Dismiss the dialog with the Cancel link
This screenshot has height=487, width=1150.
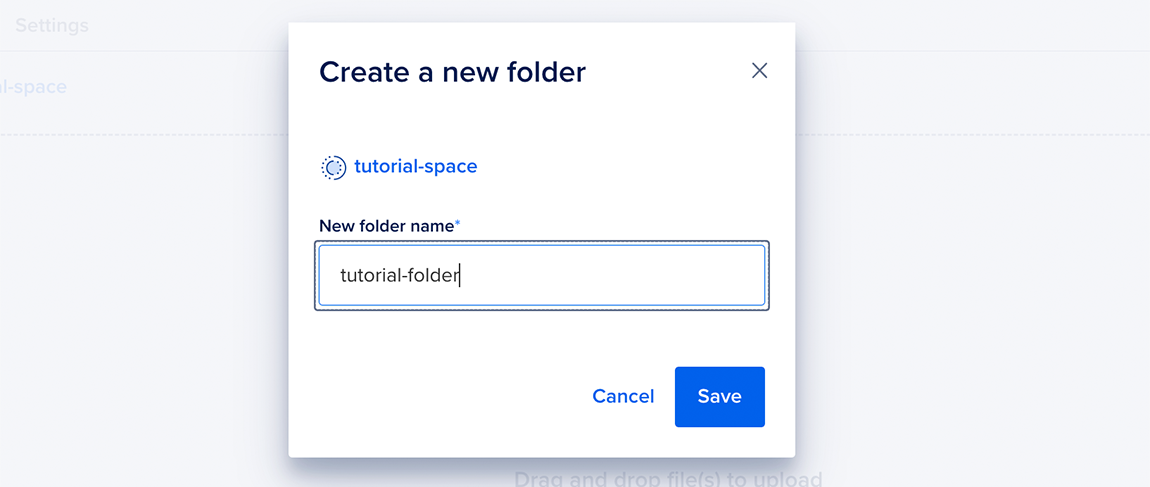pos(623,396)
